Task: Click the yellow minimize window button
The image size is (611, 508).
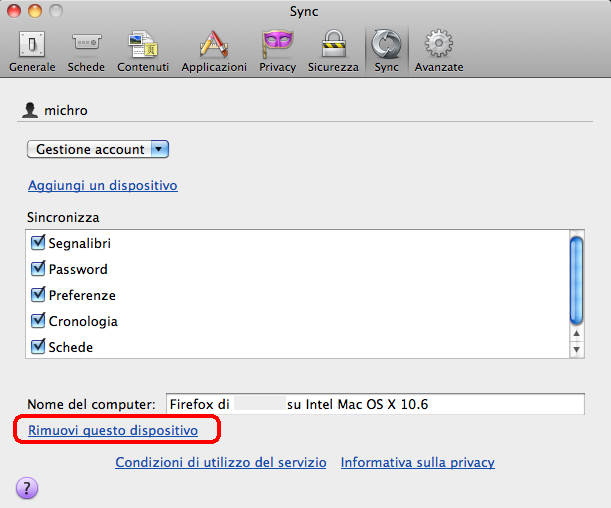Action: (35, 11)
